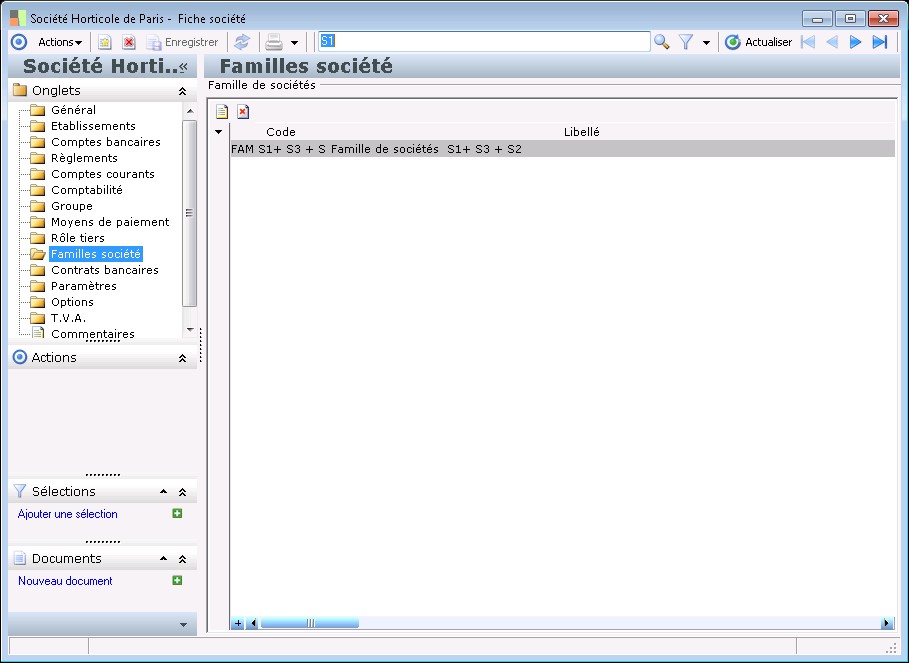Click the Enregistrer save button
Viewport: 909px width, 663px height.
[182, 42]
